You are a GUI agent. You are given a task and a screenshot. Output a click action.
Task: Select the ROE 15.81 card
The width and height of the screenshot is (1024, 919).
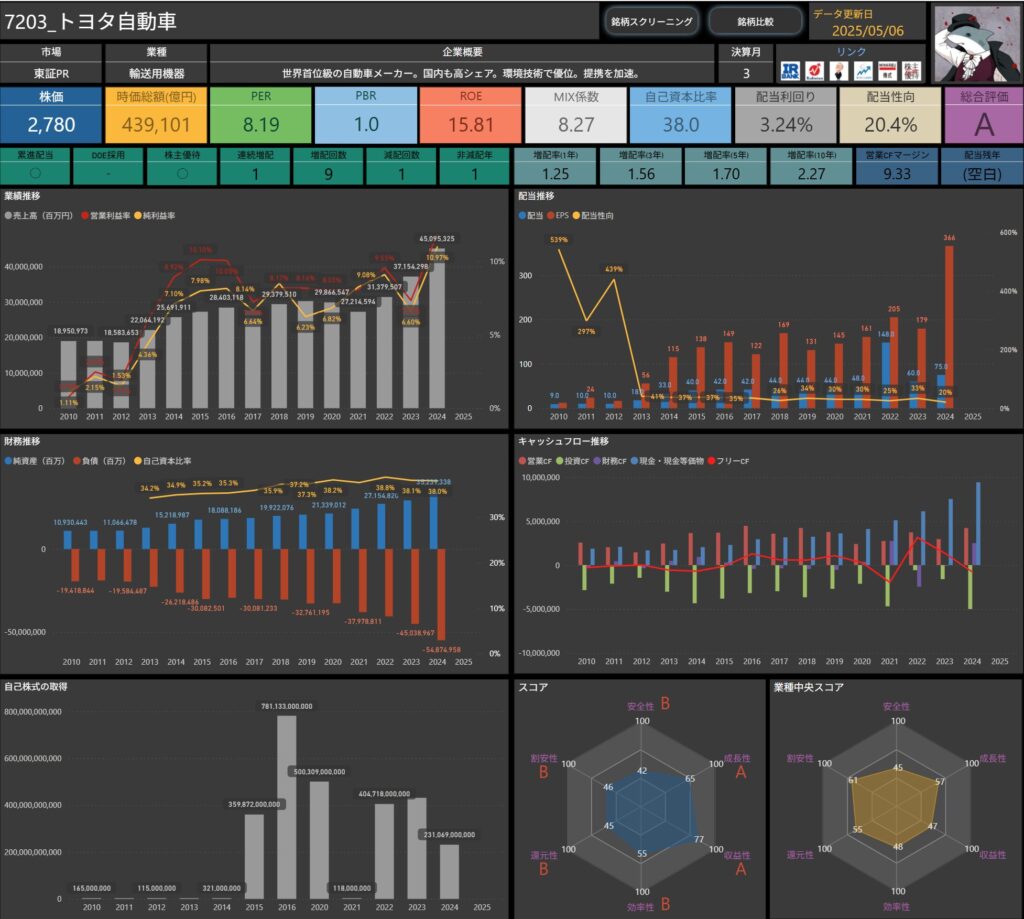tap(471, 115)
